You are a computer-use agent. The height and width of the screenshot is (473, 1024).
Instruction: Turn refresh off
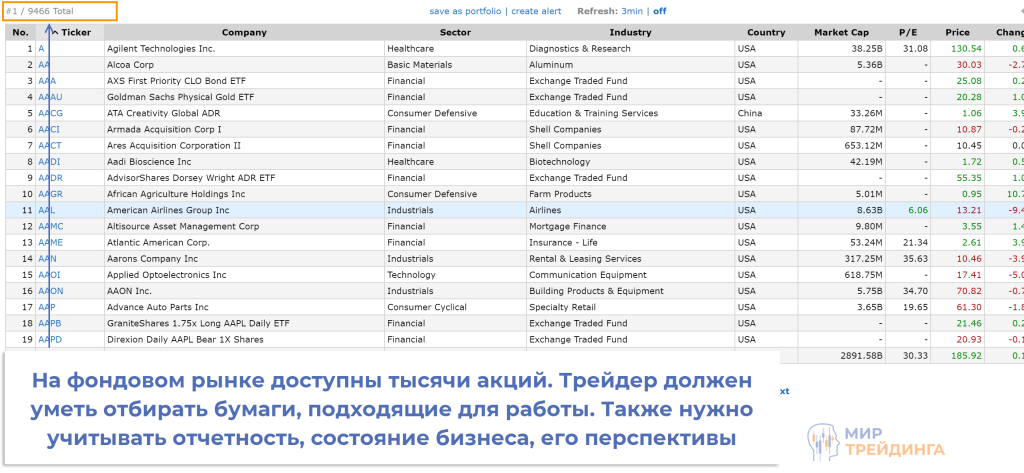(x=660, y=11)
